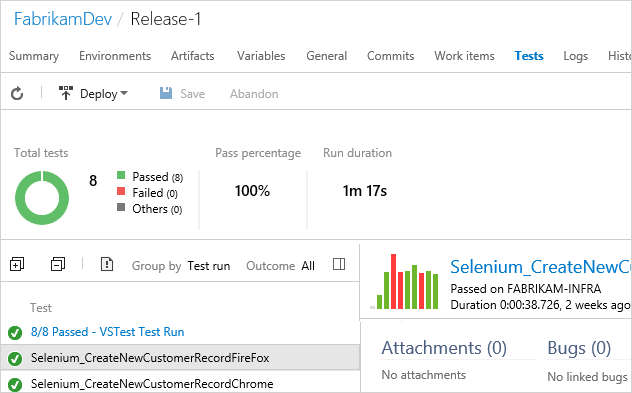The height and width of the screenshot is (393, 632).
Task: Go to the General tab
Action: (x=326, y=56)
